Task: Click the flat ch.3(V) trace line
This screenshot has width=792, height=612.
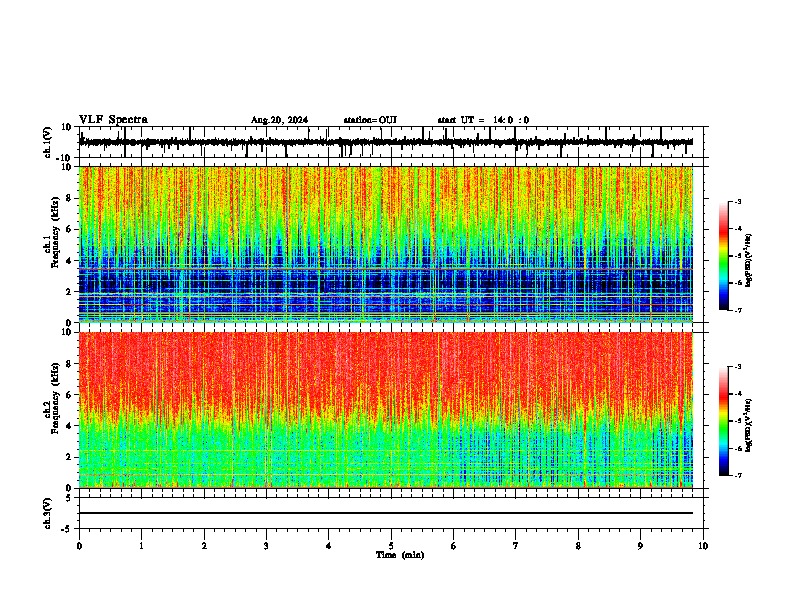Action: [386, 513]
